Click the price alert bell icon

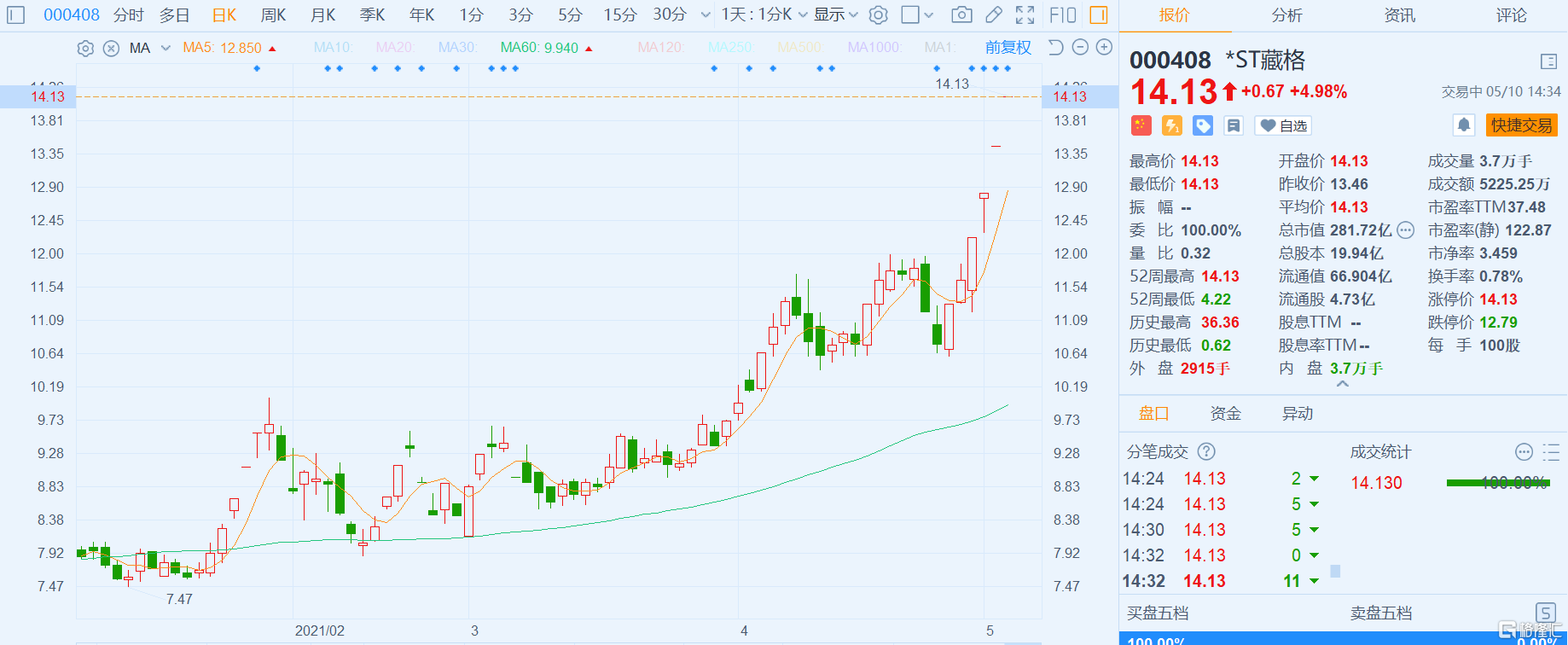[1464, 125]
